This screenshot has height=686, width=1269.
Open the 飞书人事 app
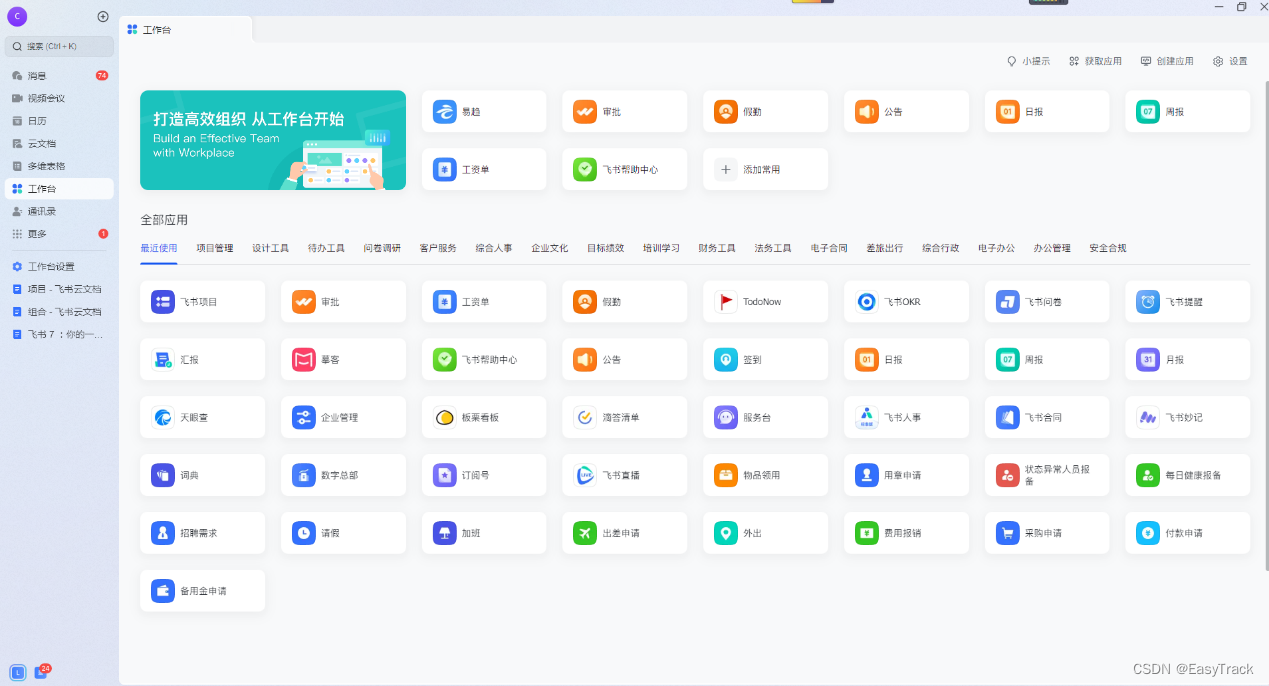906,417
